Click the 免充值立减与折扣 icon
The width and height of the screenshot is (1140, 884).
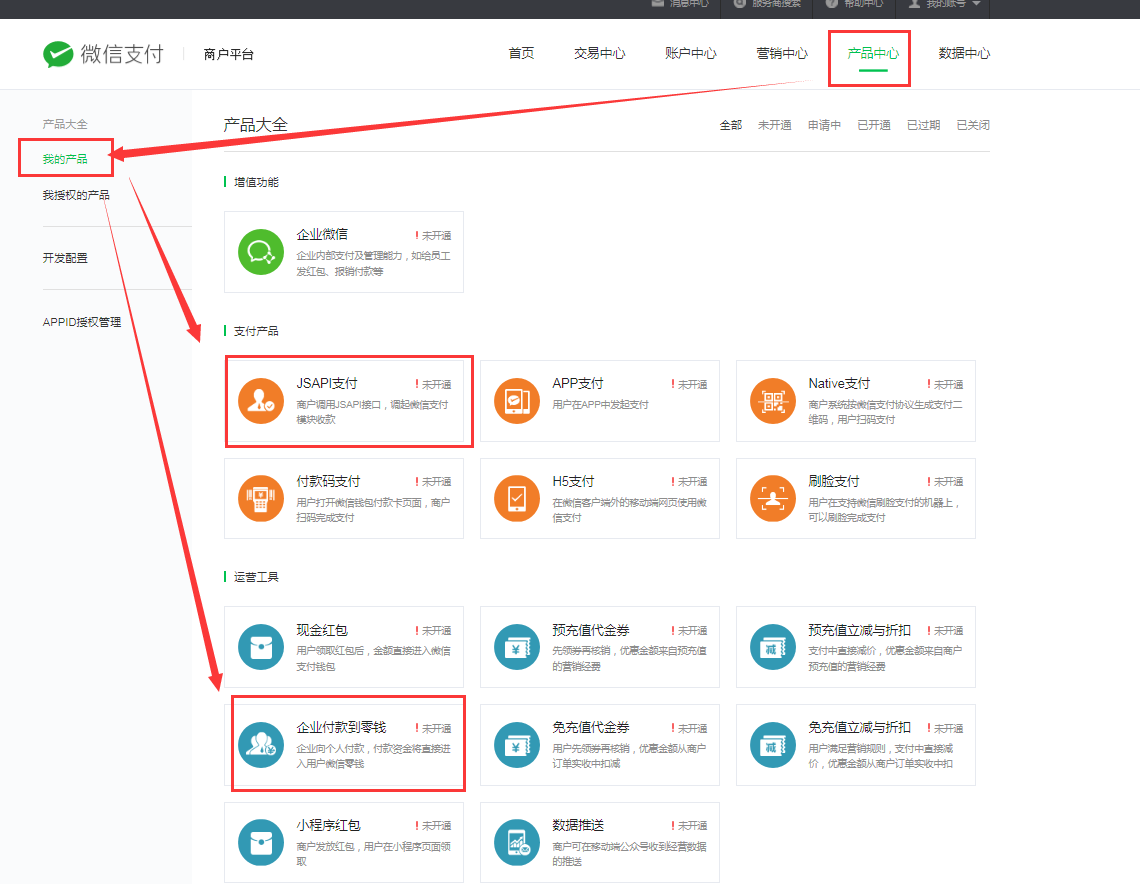773,744
